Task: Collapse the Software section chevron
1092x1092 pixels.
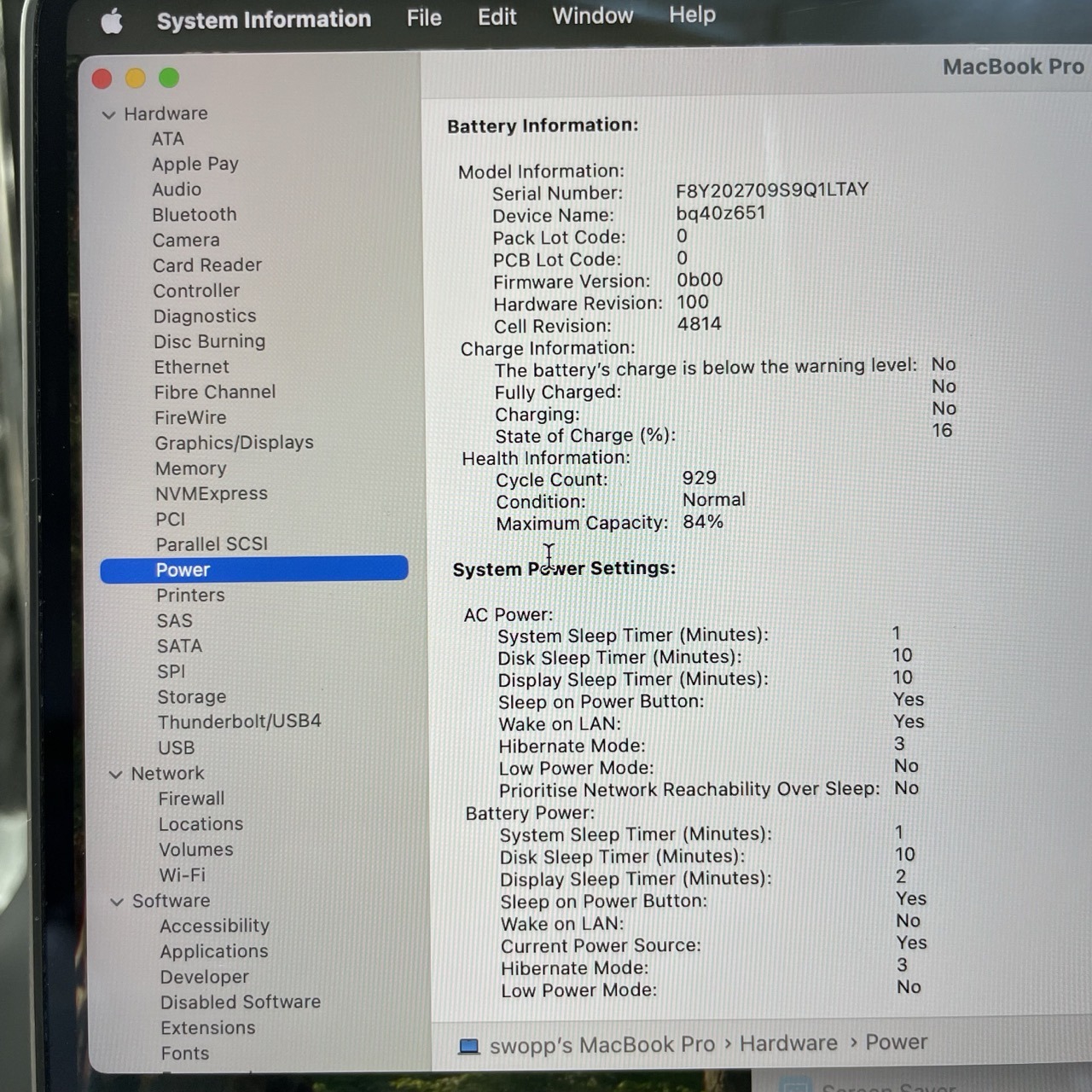Action: 117,902
